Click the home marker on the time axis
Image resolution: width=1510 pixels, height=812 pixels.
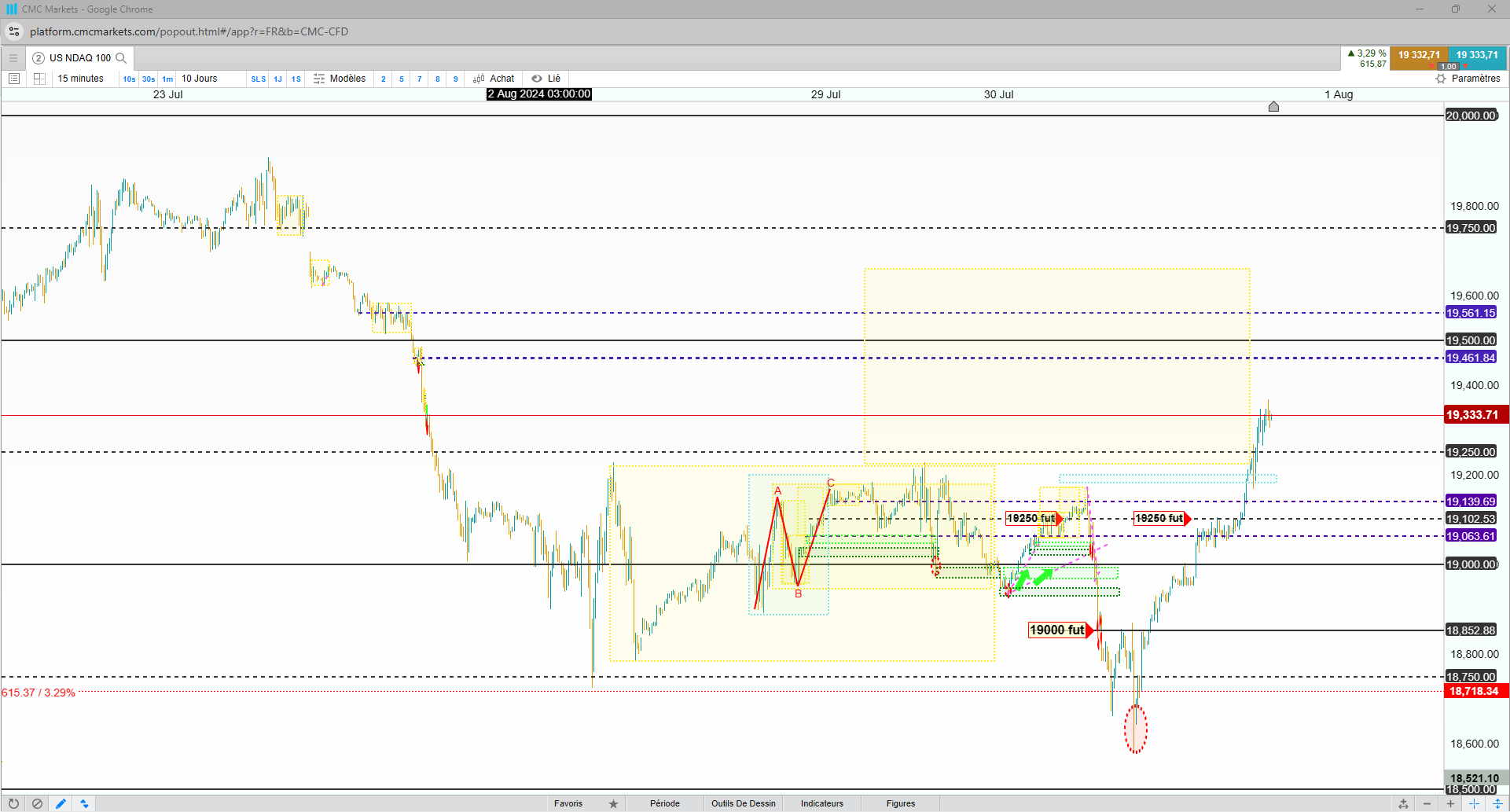tap(1273, 106)
